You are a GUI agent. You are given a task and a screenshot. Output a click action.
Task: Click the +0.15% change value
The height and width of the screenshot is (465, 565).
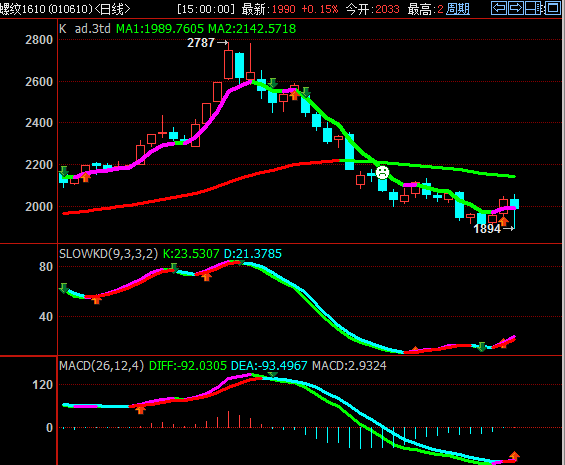click(320, 9)
